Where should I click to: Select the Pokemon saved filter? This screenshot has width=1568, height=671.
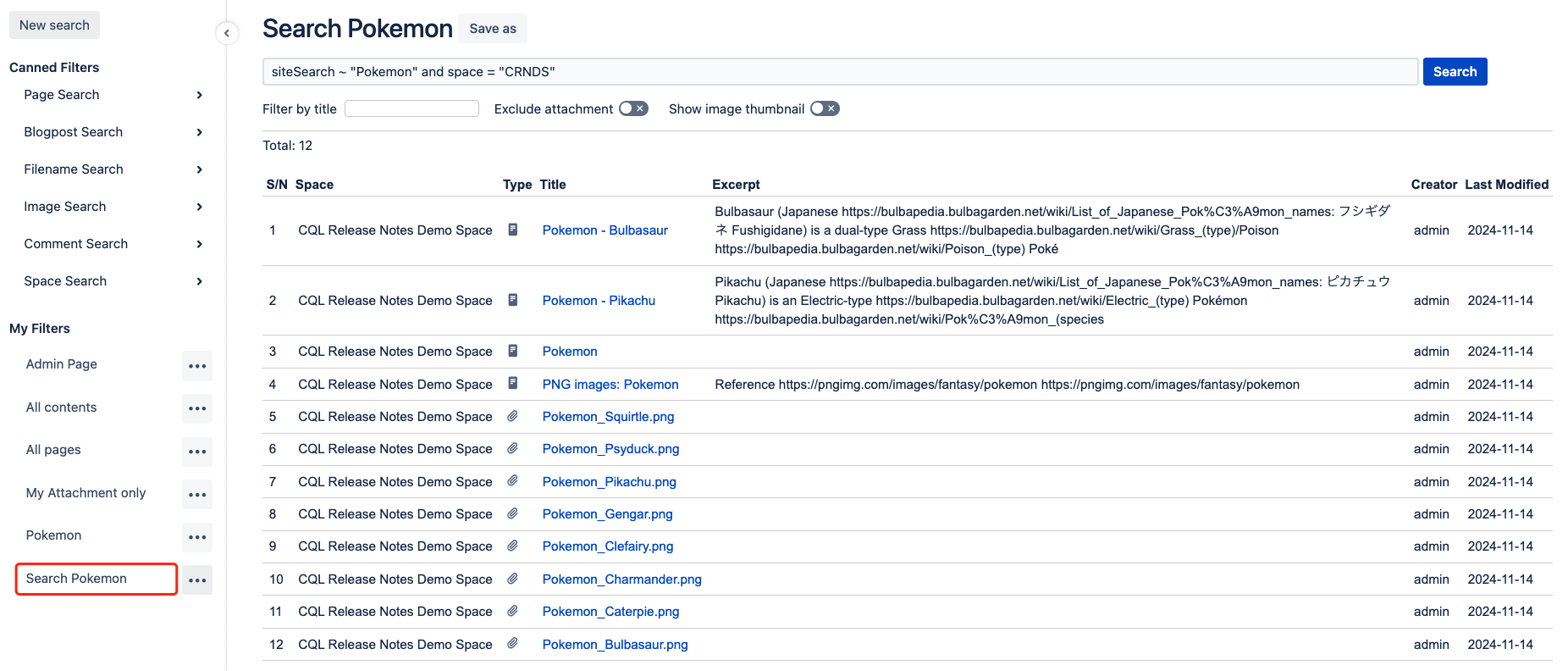[x=54, y=535]
